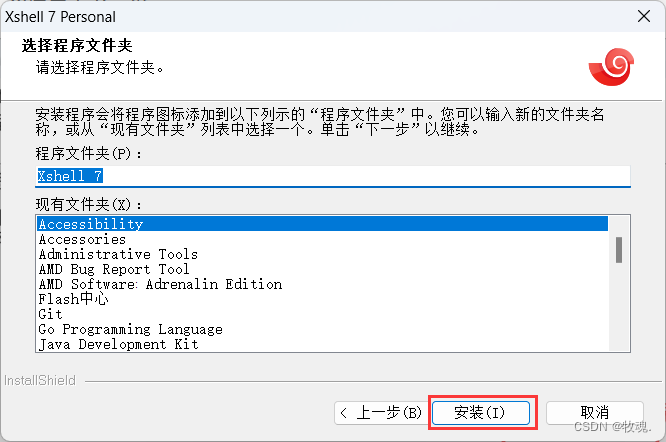Screen dimensions: 666x442
Task: Cancel setup with 取消 button
Action: coord(595,412)
